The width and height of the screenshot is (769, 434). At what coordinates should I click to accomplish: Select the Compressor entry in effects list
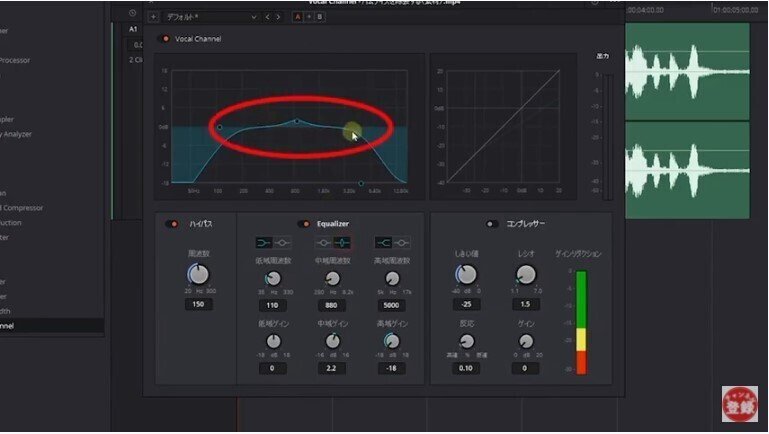pyautogui.click(x=22, y=208)
